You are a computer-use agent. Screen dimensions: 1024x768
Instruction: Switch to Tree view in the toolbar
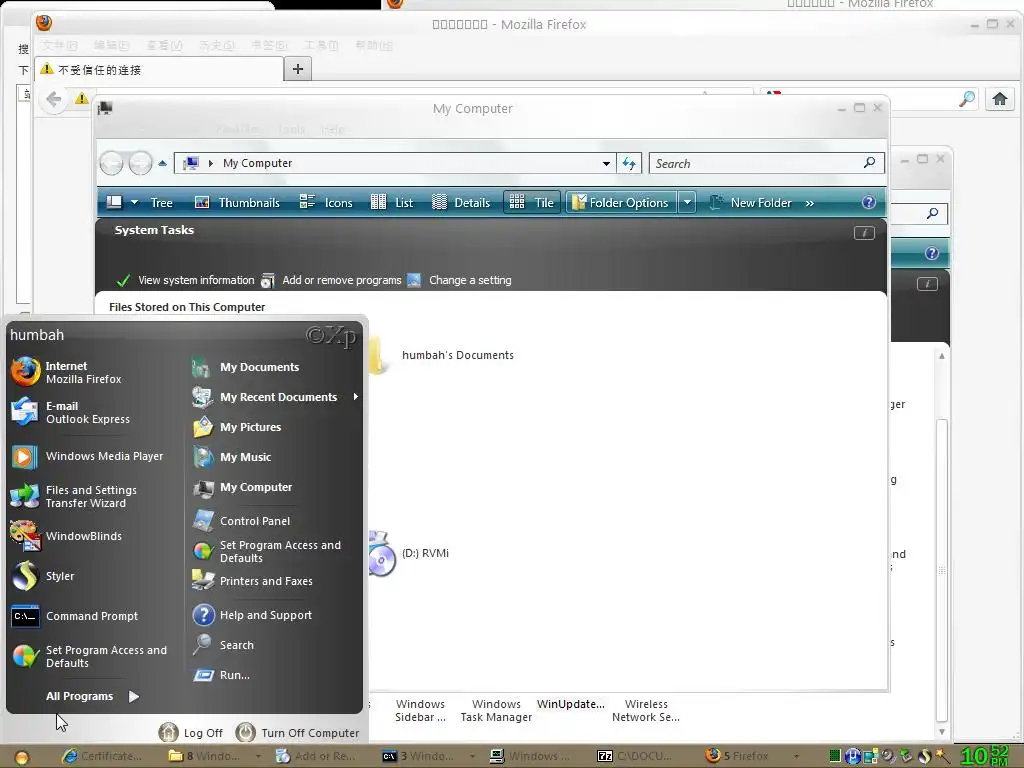[161, 203]
